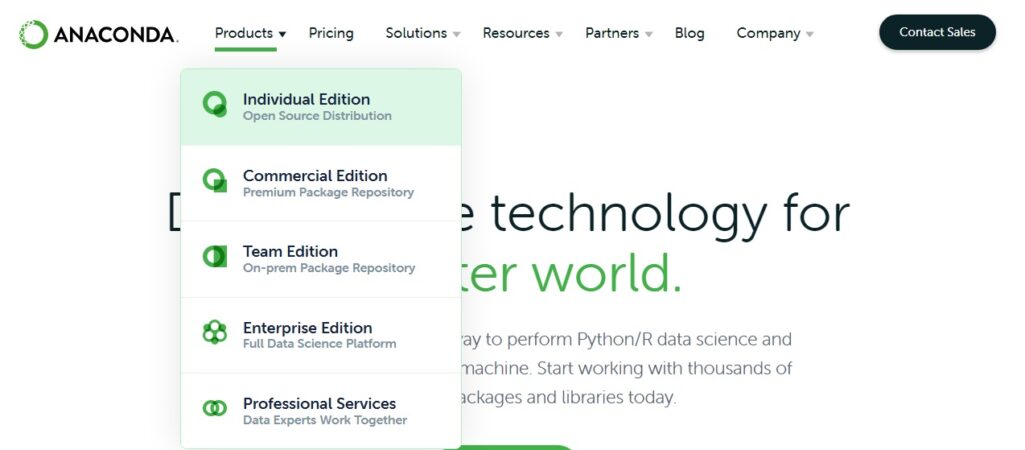This screenshot has height=450, width=1025.
Task: Click the 'Full Data Science Platform' subtitle
Action: click(320, 343)
